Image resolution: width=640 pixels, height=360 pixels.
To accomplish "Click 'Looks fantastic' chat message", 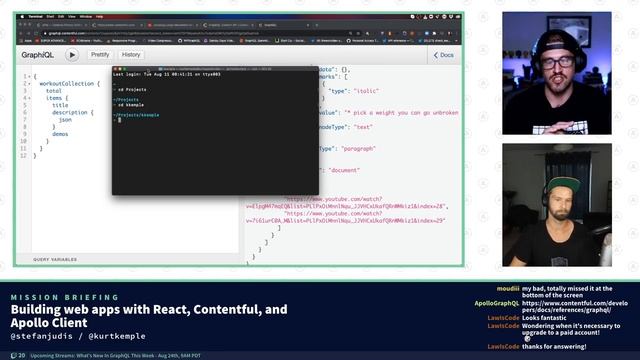I will [x=544, y=318].
